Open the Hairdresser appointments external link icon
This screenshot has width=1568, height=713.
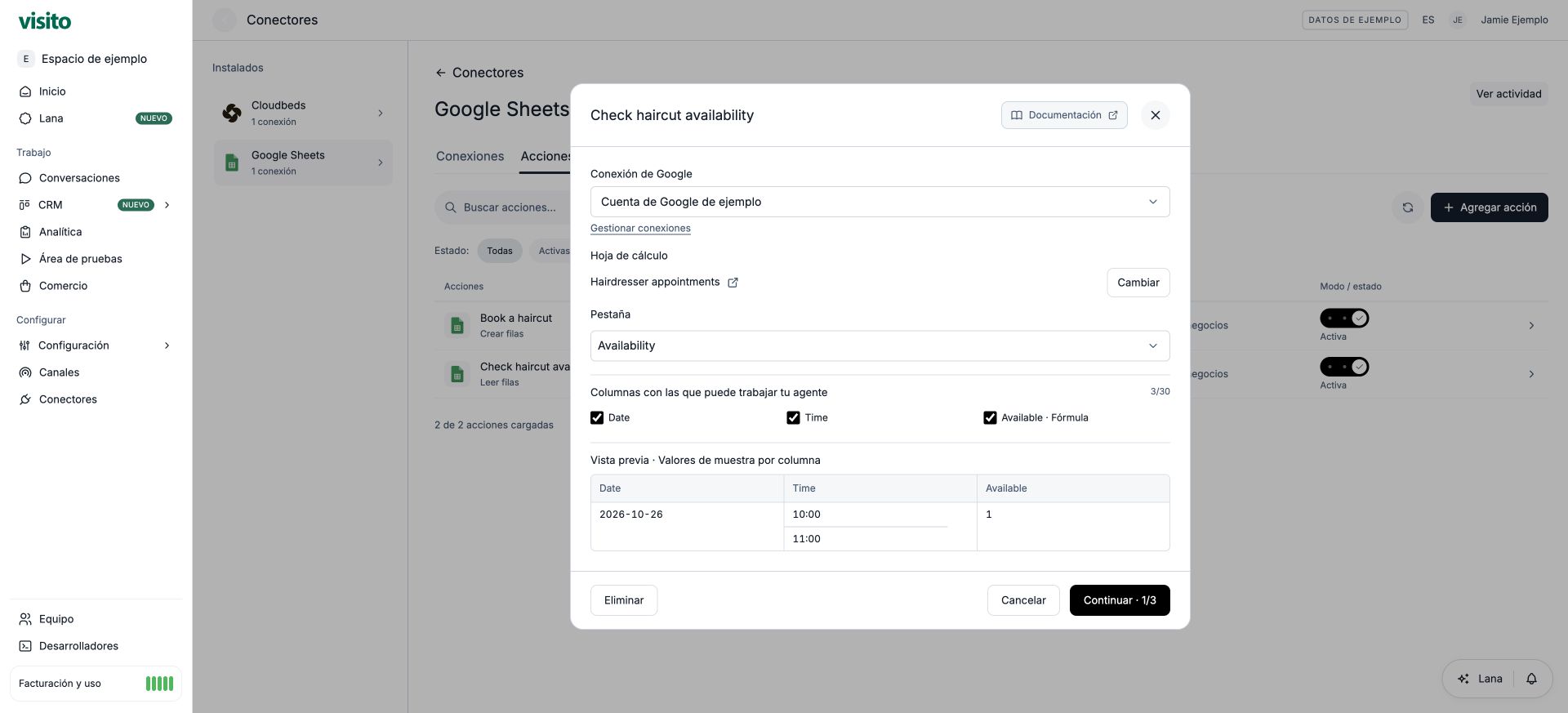coord(733,283)
